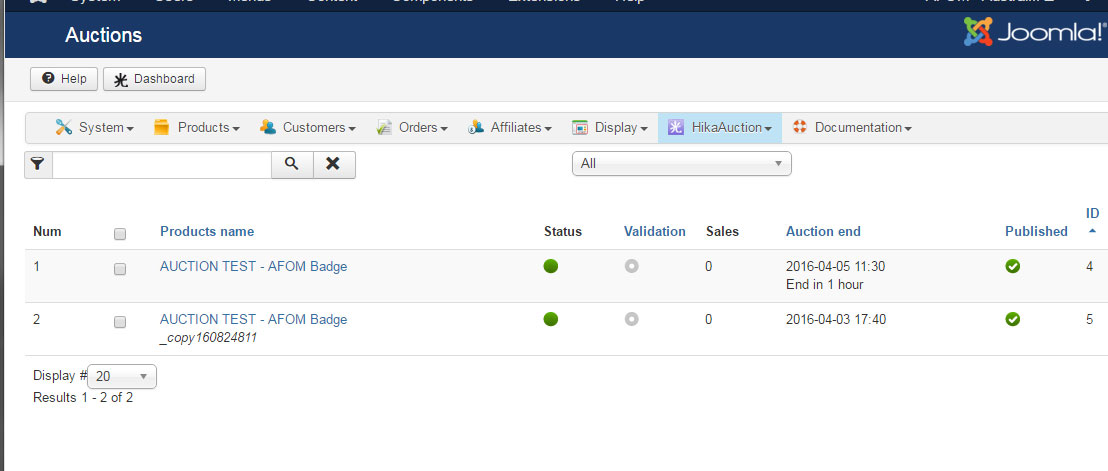Sort by Published column

(x=1036, y=232)
